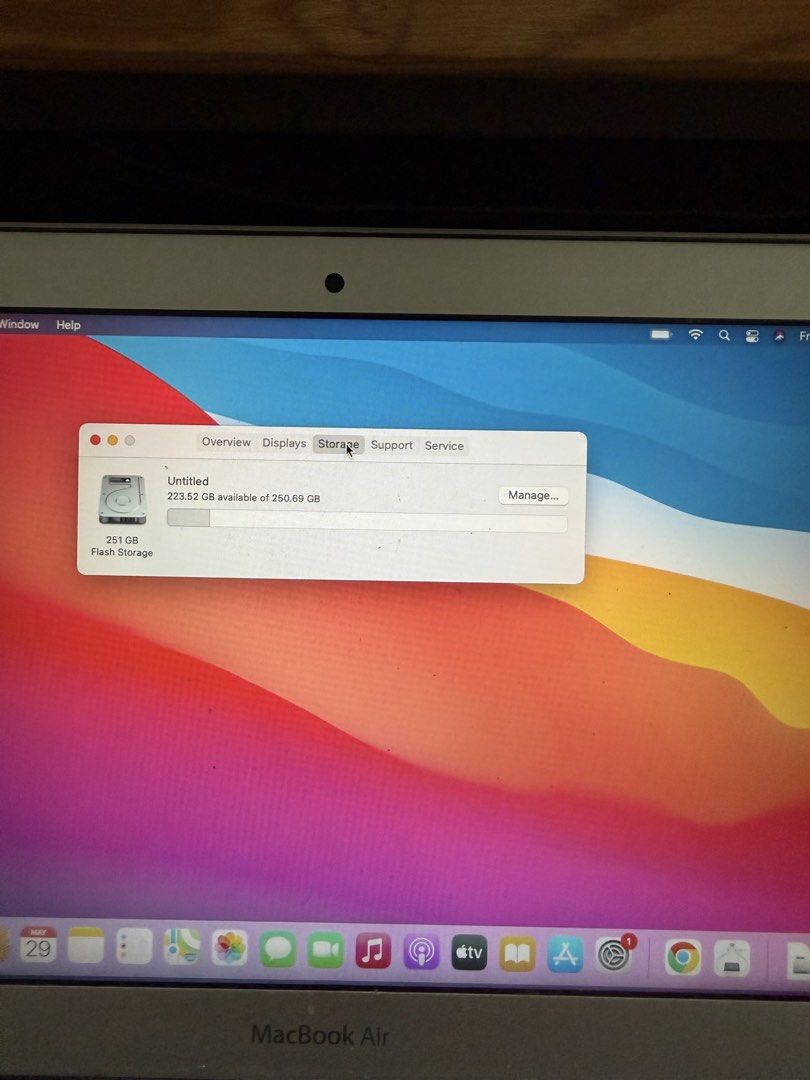
Task: Launch Google Chrome from Dock
Action: (x=683, y=957)
